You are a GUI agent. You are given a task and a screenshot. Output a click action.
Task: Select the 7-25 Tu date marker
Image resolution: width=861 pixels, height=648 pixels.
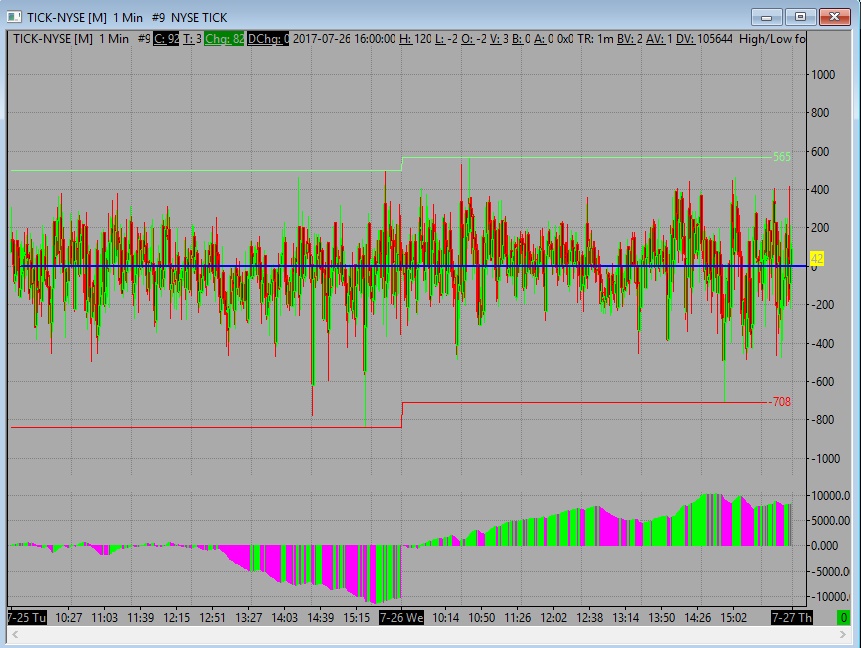26,618
